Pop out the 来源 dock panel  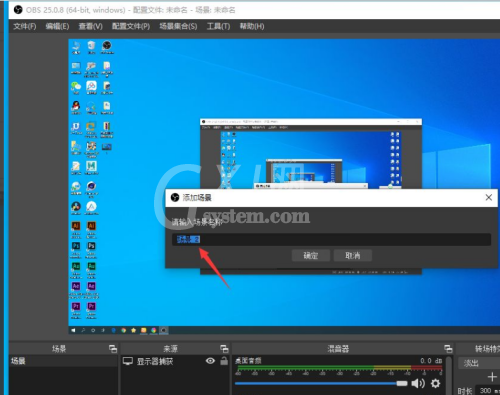click(224, 349)
